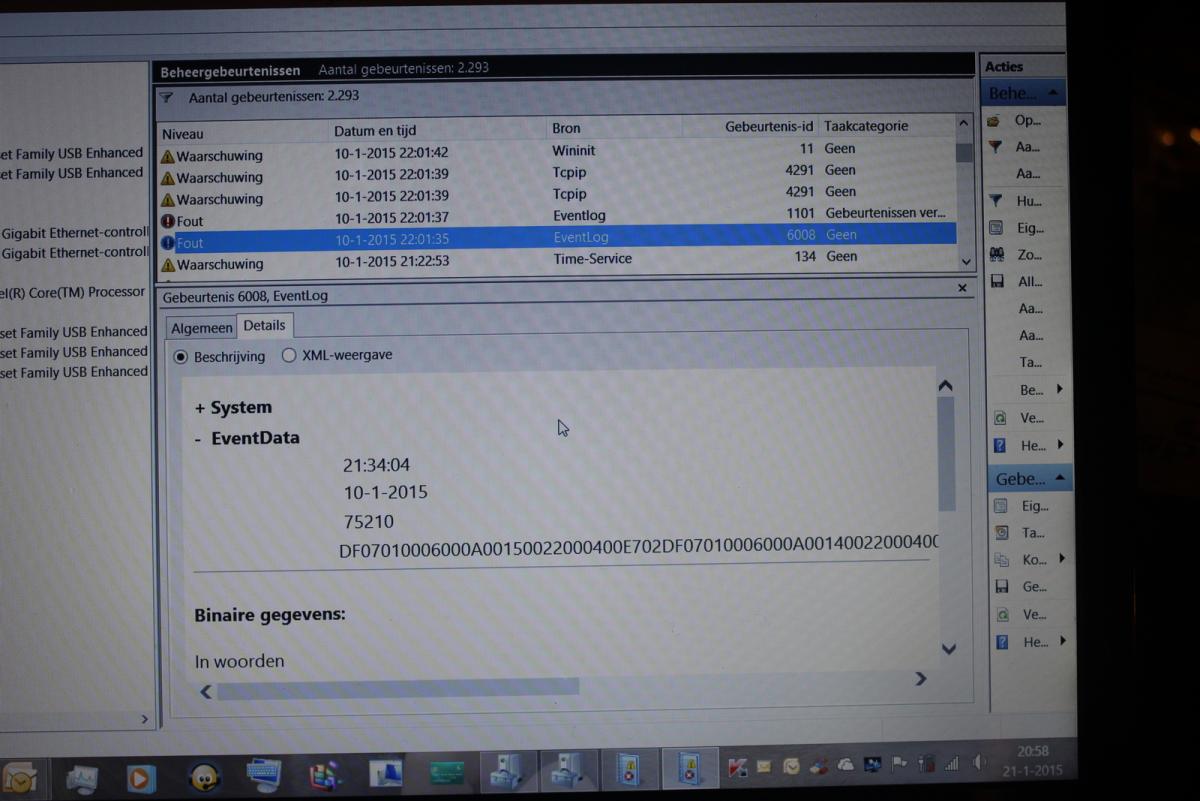Click the Binaire gegevens heading

point(270,614)
